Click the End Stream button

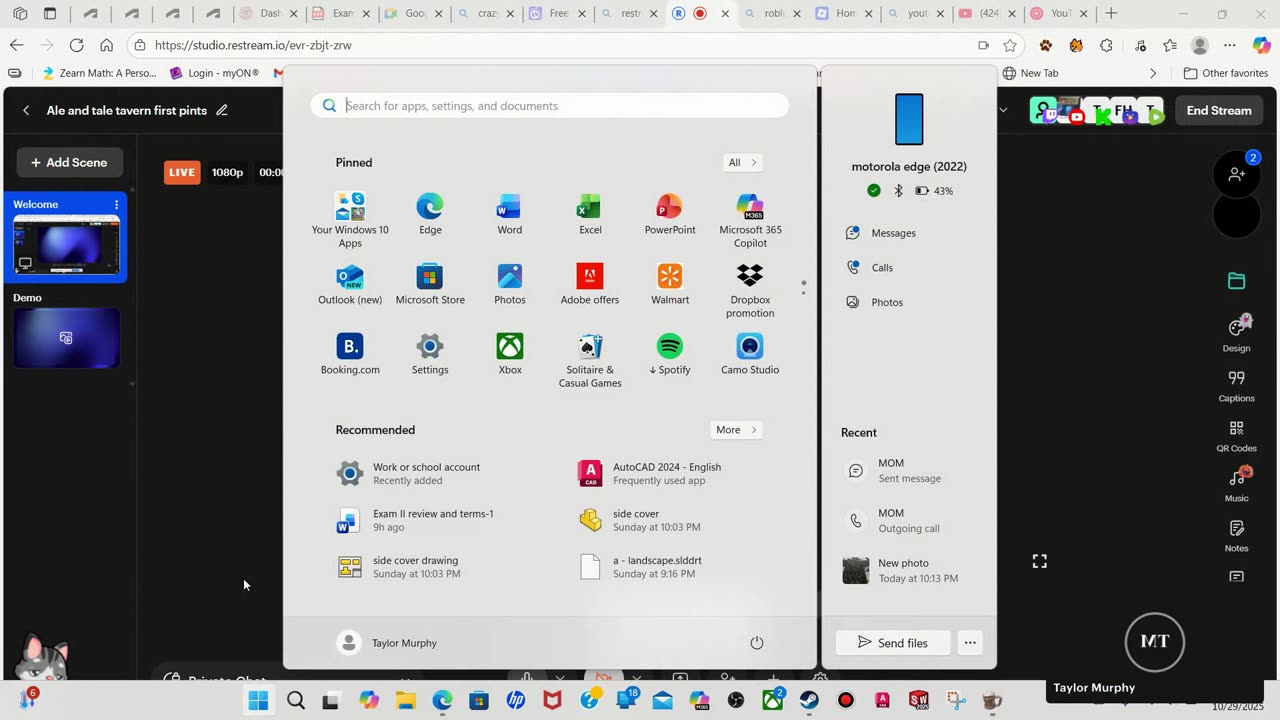(1219, 110)
